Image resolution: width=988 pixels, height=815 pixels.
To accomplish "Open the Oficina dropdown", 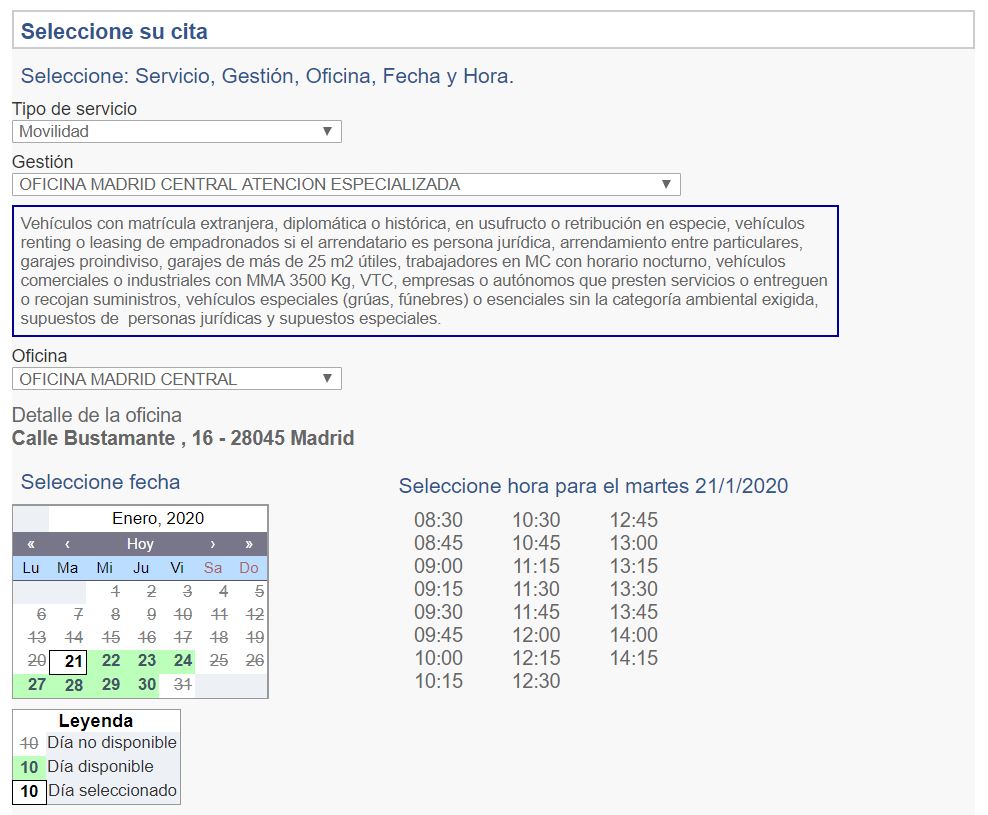I will (177, 379).
